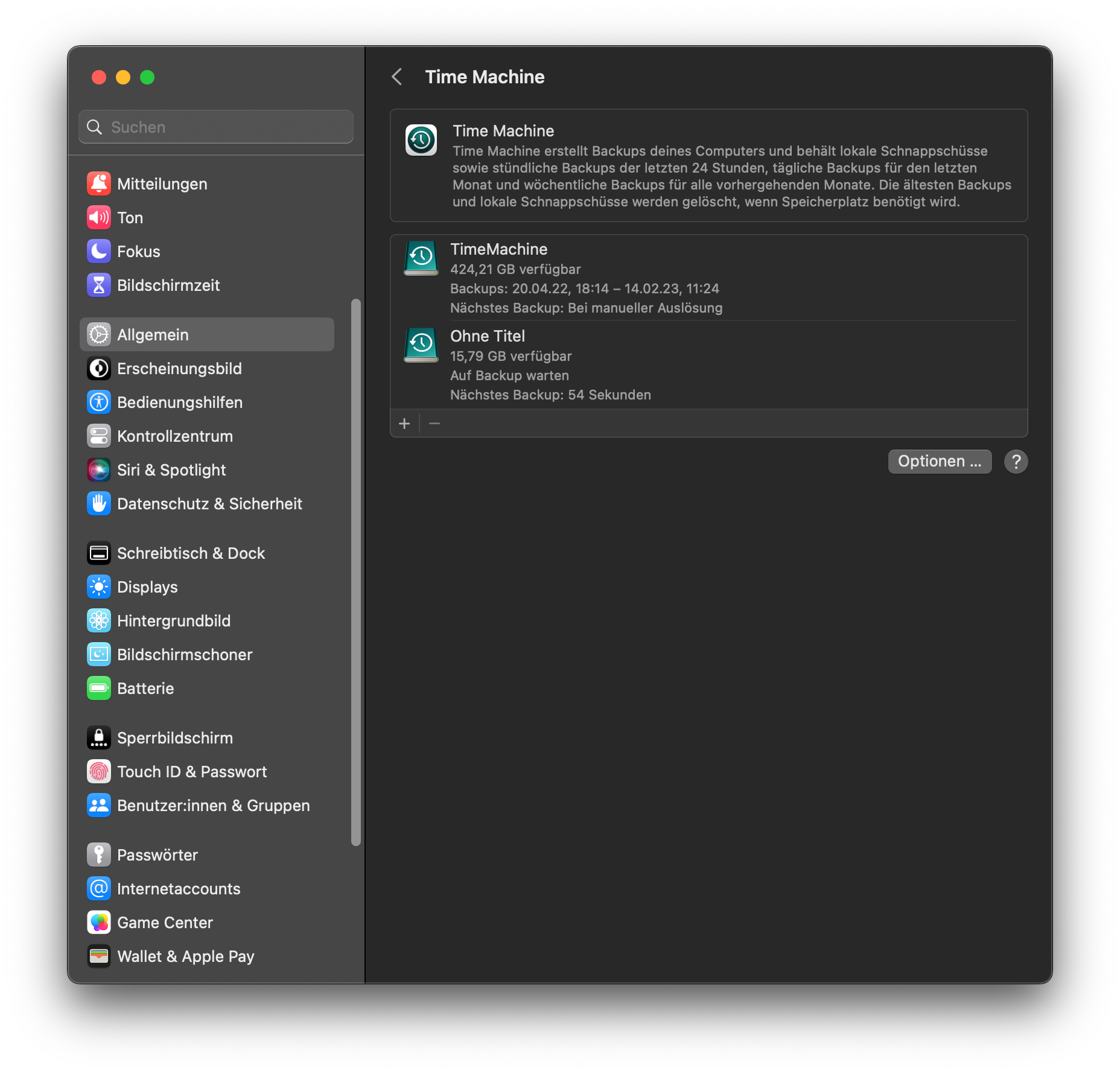Open Mitteilungen bell icon in sidebar
1120x1073 pixels.
click(99, 184)
